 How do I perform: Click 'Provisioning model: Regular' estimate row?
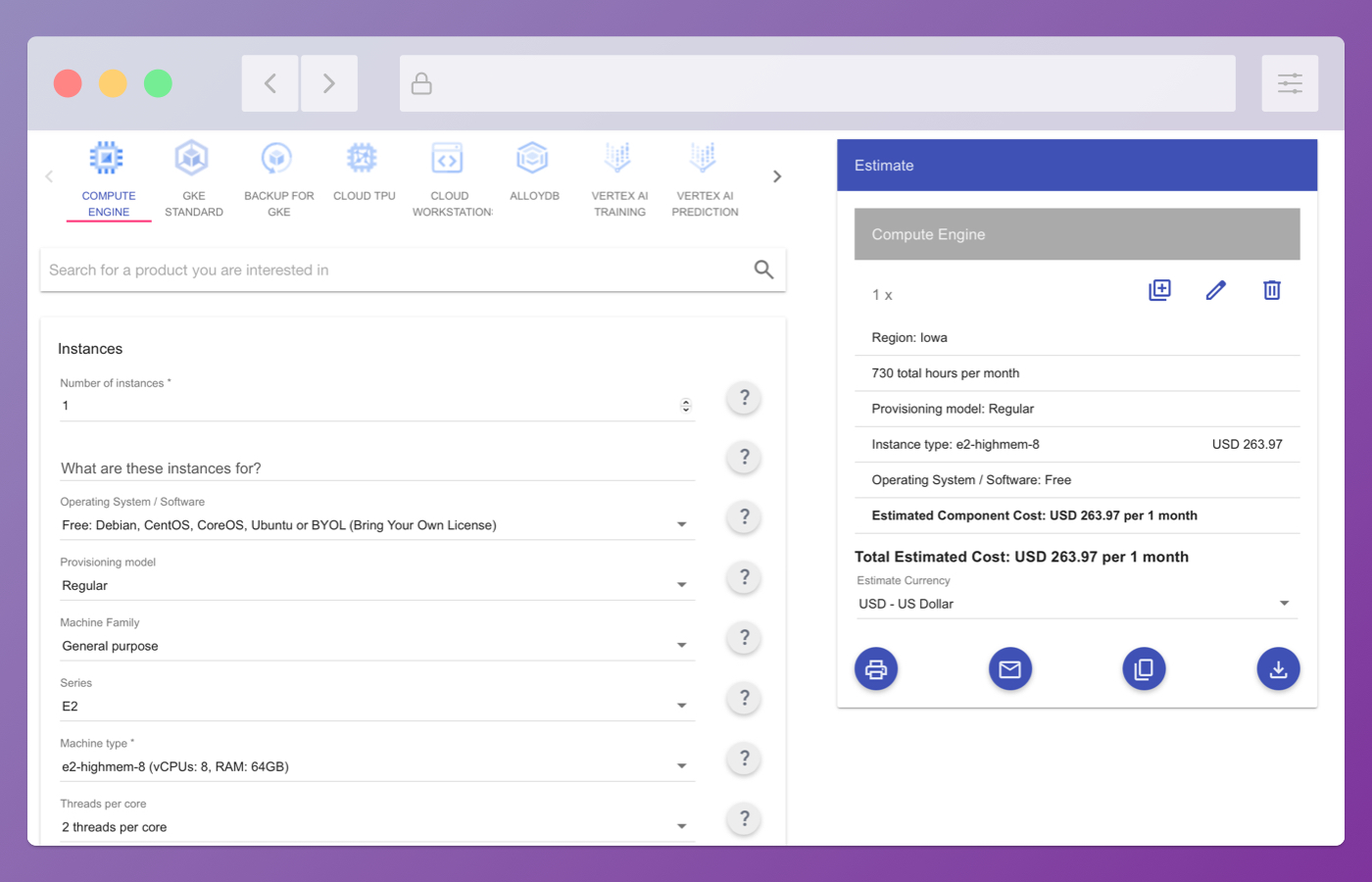(x=1077, y=409)
